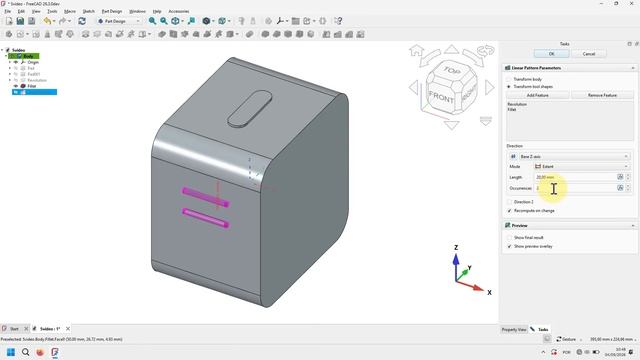Click the New document icon
The width and height of the screenshot is (640, 360).
[9, 21]
